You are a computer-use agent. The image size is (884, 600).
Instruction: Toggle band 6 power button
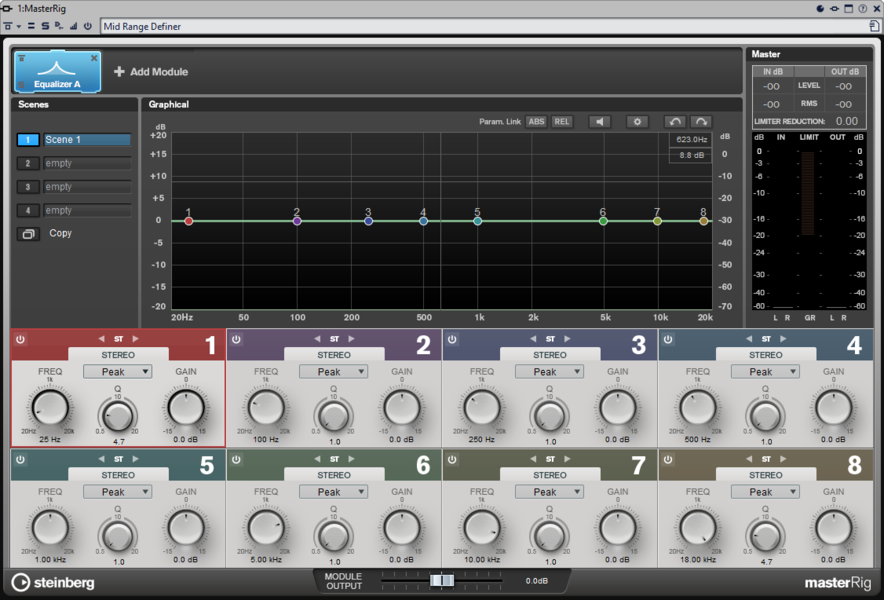(236, 460)
